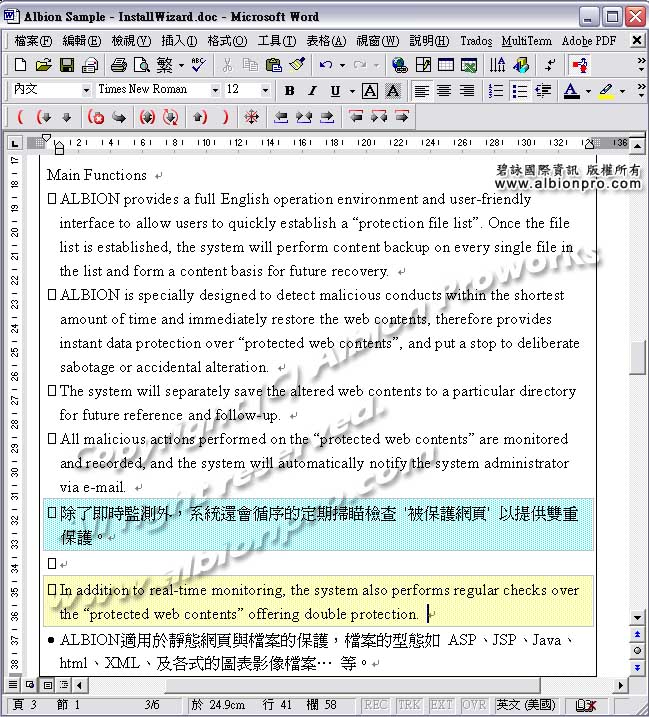Expand the underline style dropdown arrow
Image resolution: width=649 pixels, height=717 pixels.
coord(352,91)
